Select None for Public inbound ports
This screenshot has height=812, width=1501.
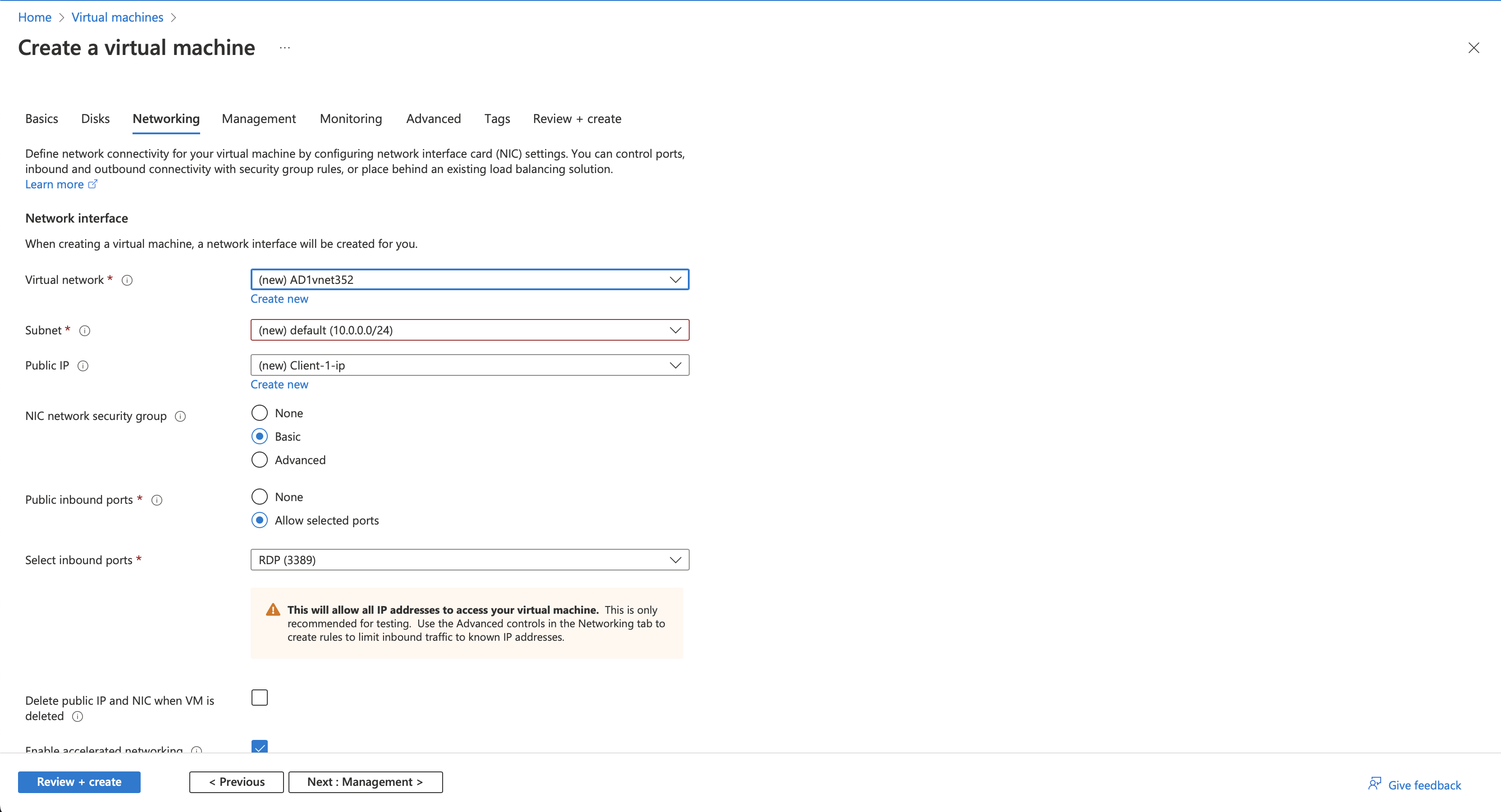pyautogui.click(x=259, y=497)
